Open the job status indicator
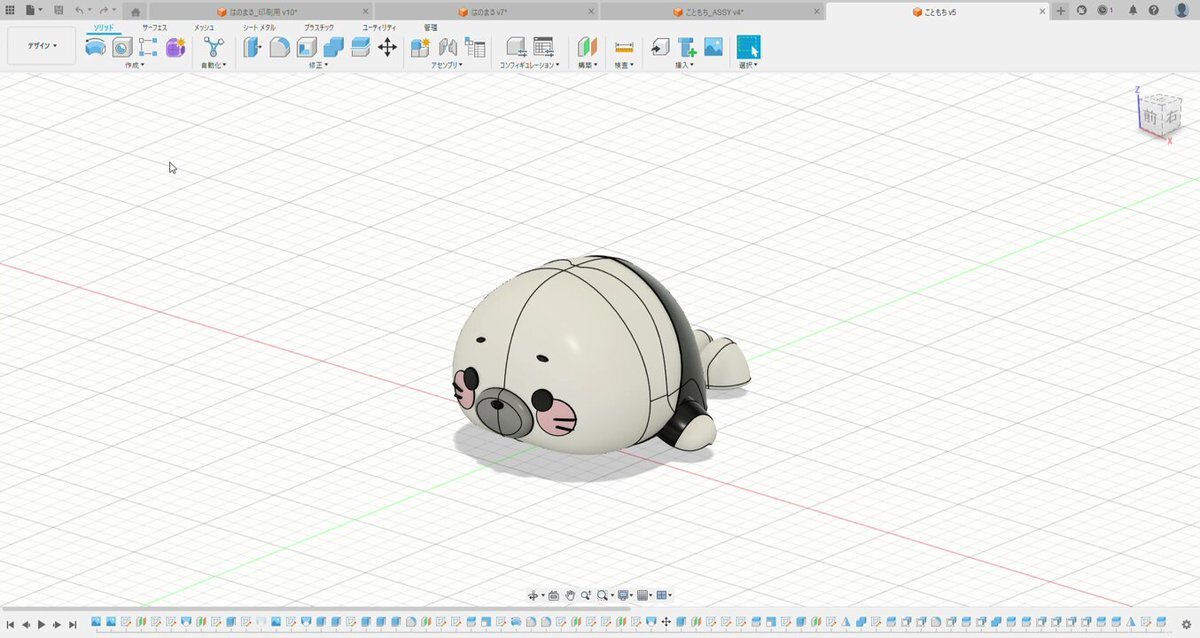The height and width of the screenshot is (638, 1200). (1104, 10)
